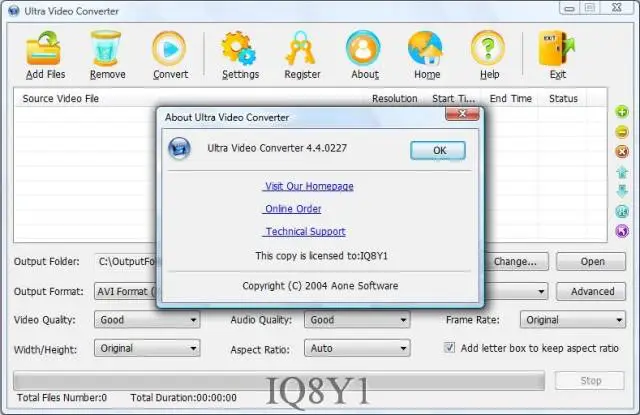Click the Ultra Video Converter icon in About dialog

[179, 148]
